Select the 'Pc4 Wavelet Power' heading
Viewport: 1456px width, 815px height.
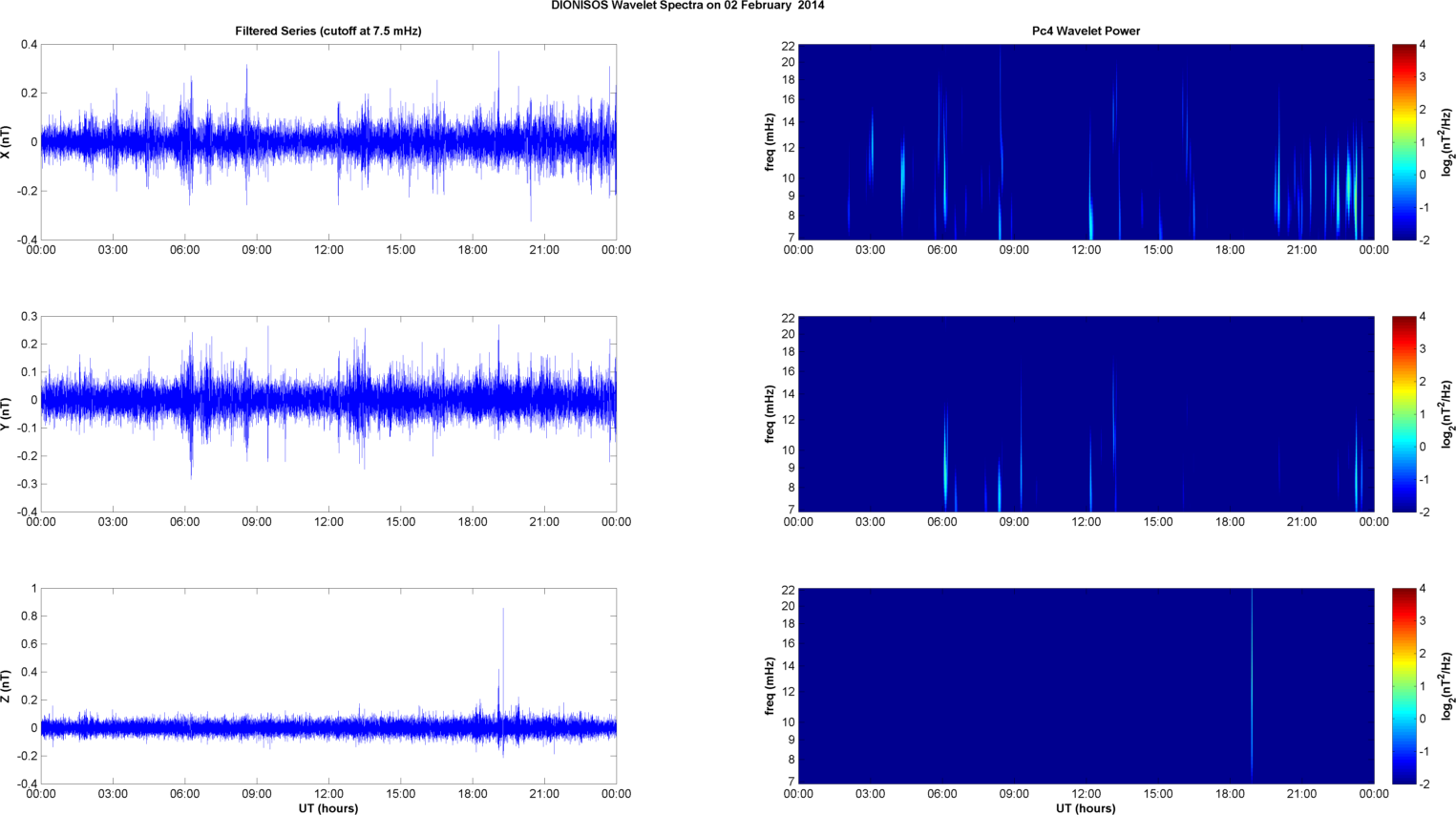[x=1086, y=31]
